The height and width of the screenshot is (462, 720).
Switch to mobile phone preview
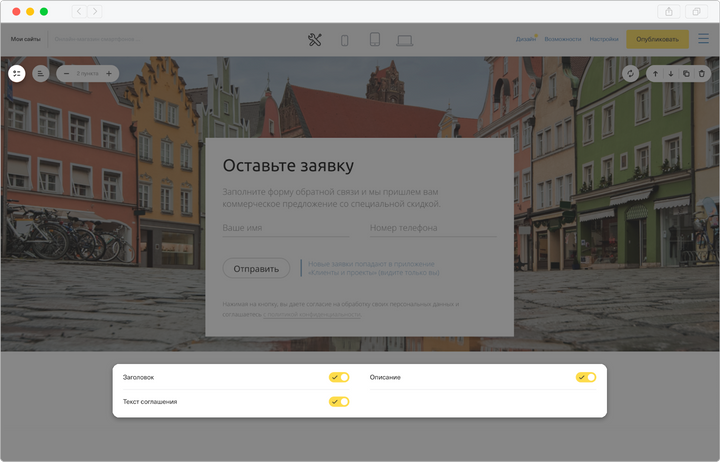click(x=344, y=40)
